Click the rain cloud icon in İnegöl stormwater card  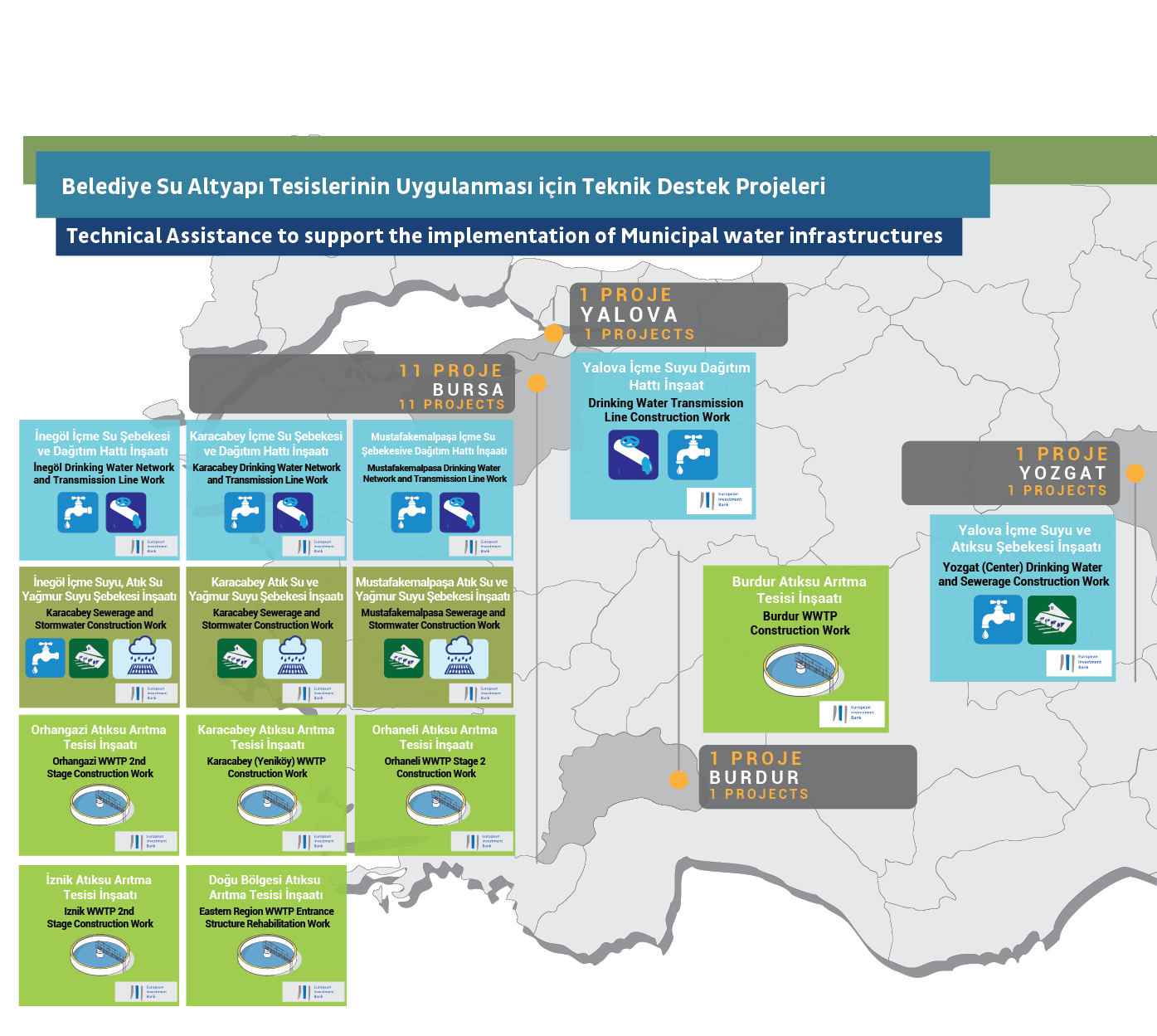pos(142,659)
